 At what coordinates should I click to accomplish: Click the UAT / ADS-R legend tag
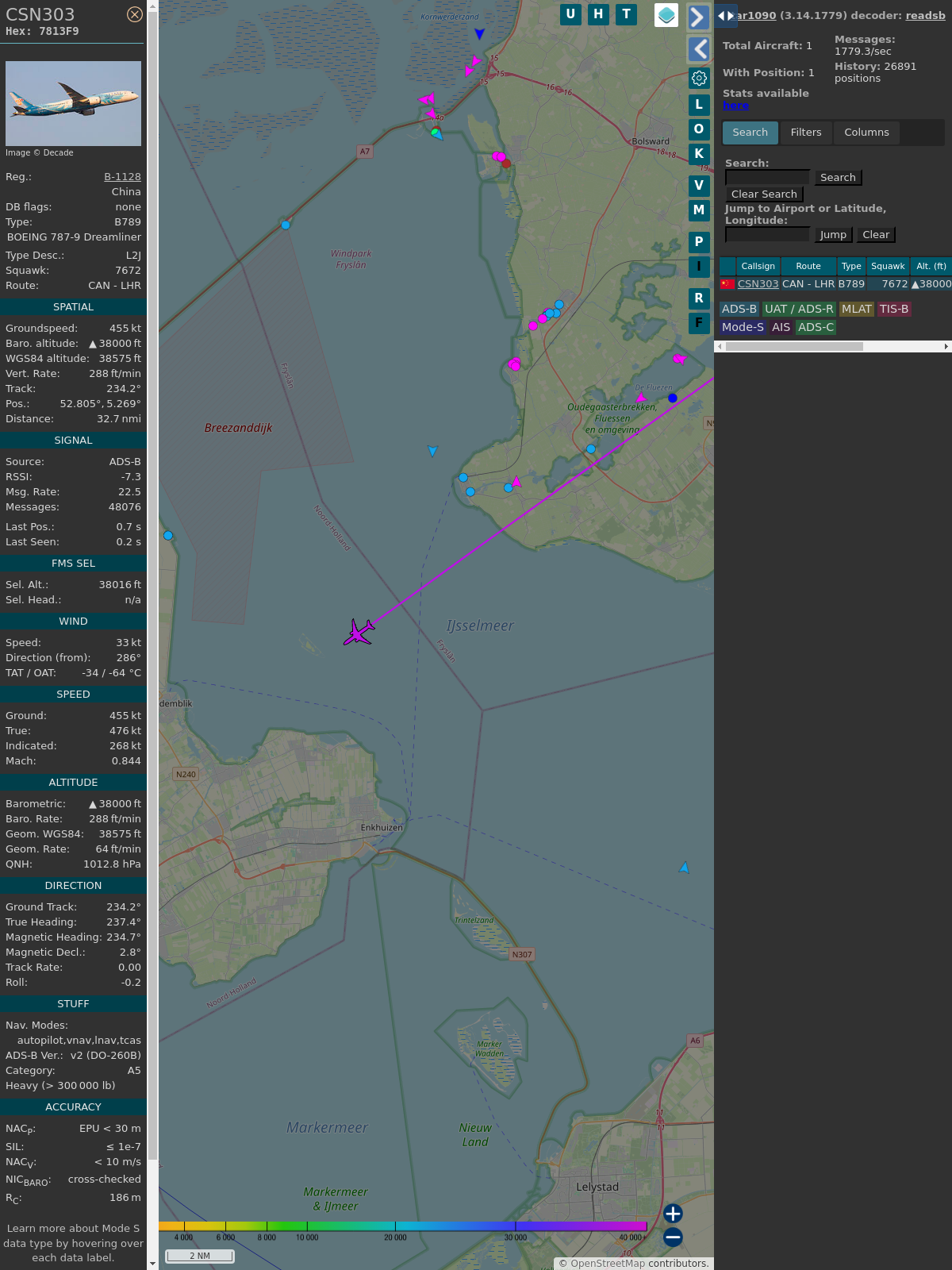click(x=799, y=310)
